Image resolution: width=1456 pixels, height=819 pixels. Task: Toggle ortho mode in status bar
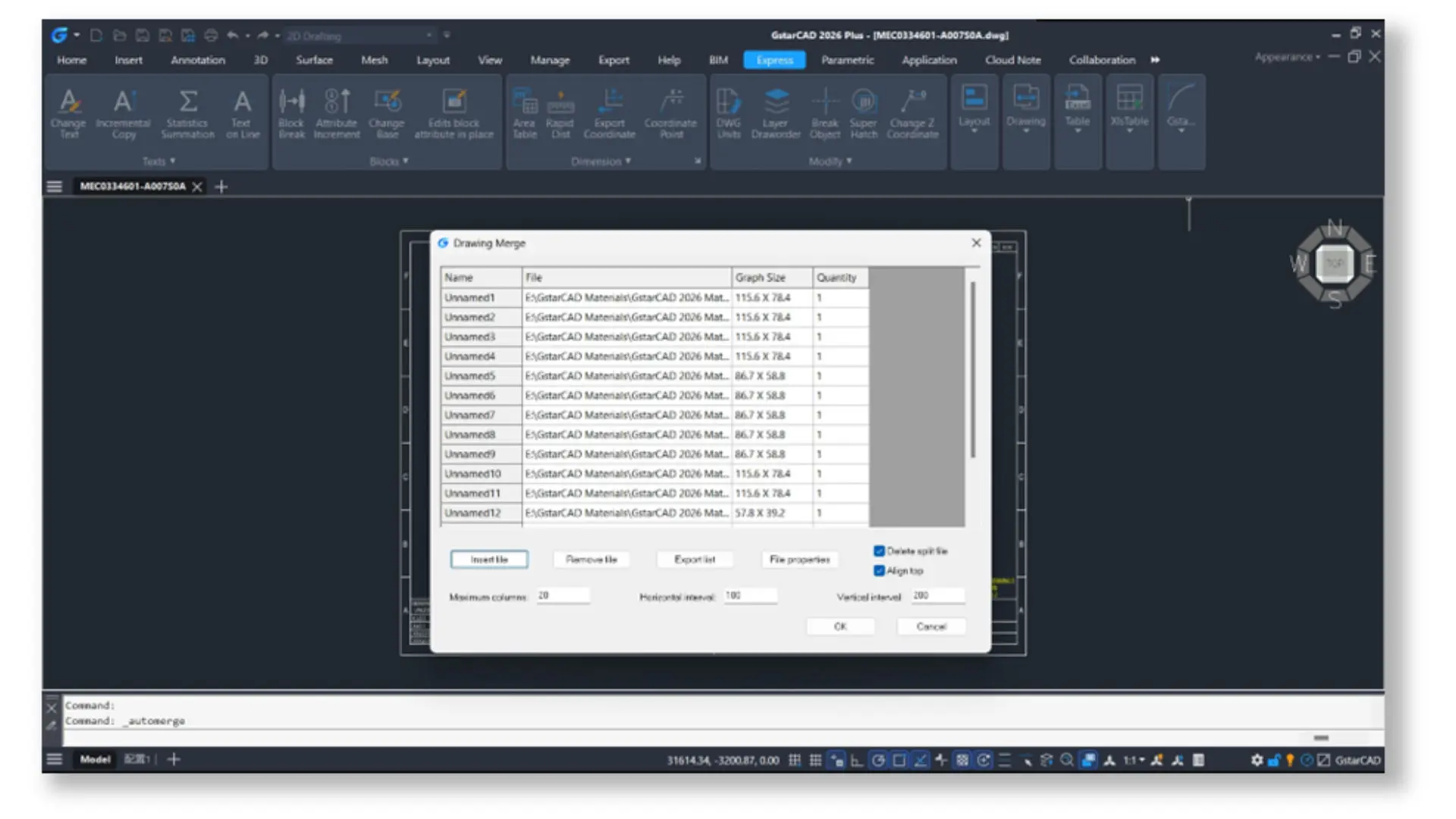pyautogui.click(x=857, y=760)
